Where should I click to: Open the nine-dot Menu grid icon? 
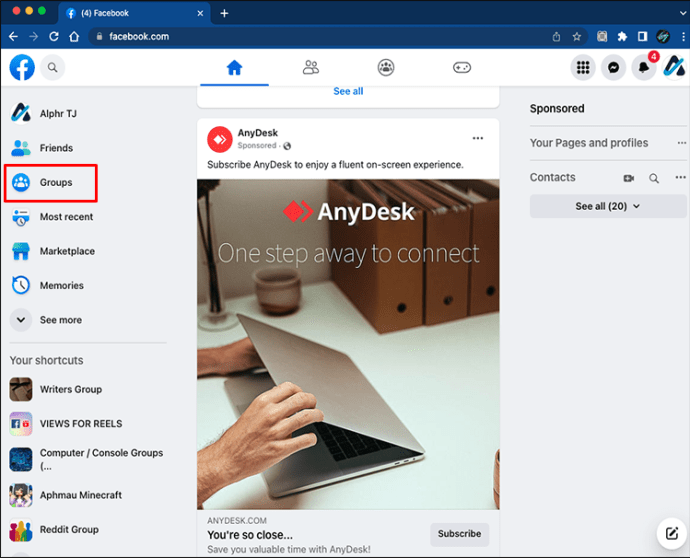(x=583, y=67)
